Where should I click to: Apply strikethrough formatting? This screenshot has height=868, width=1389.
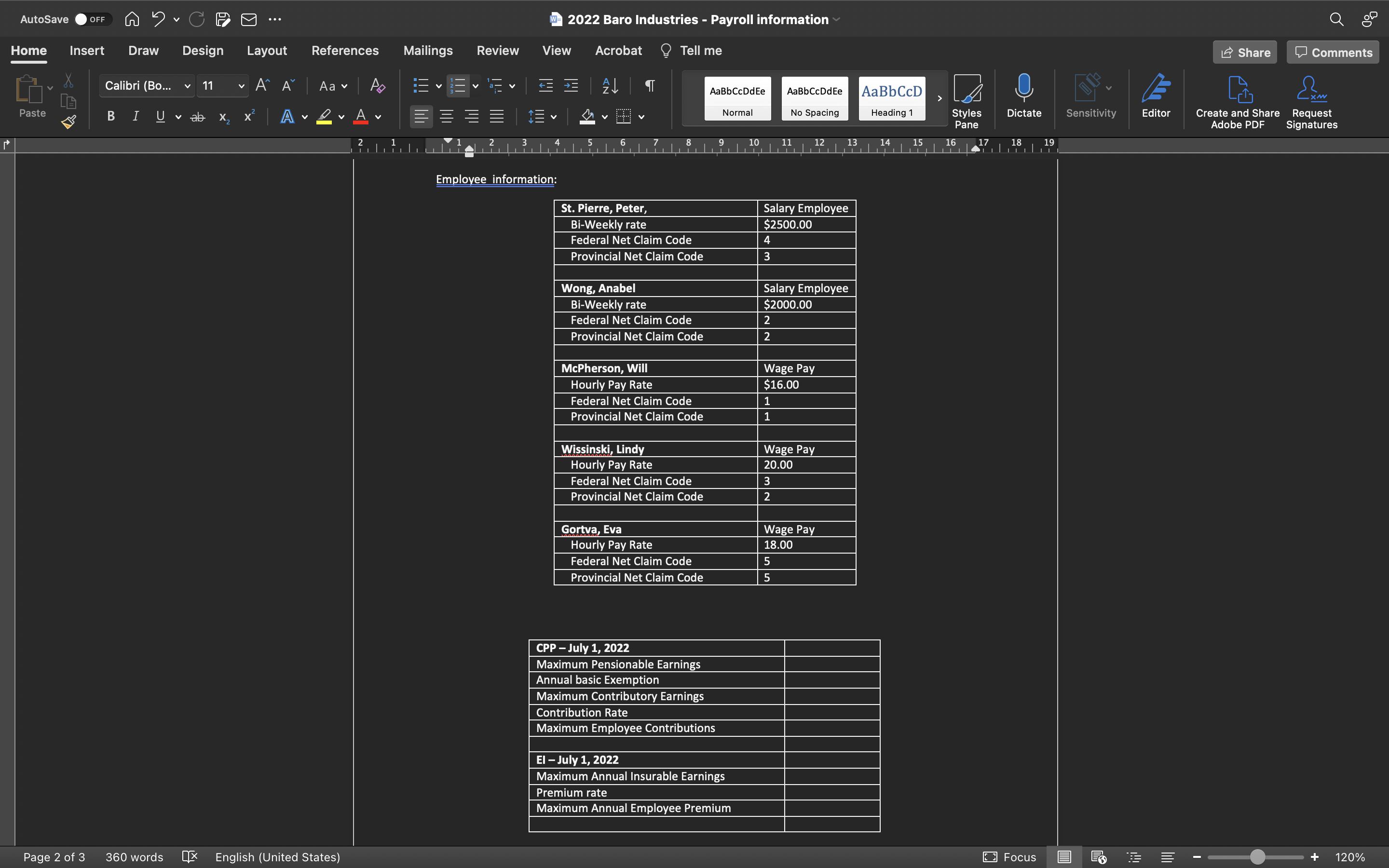pos(197,117)
